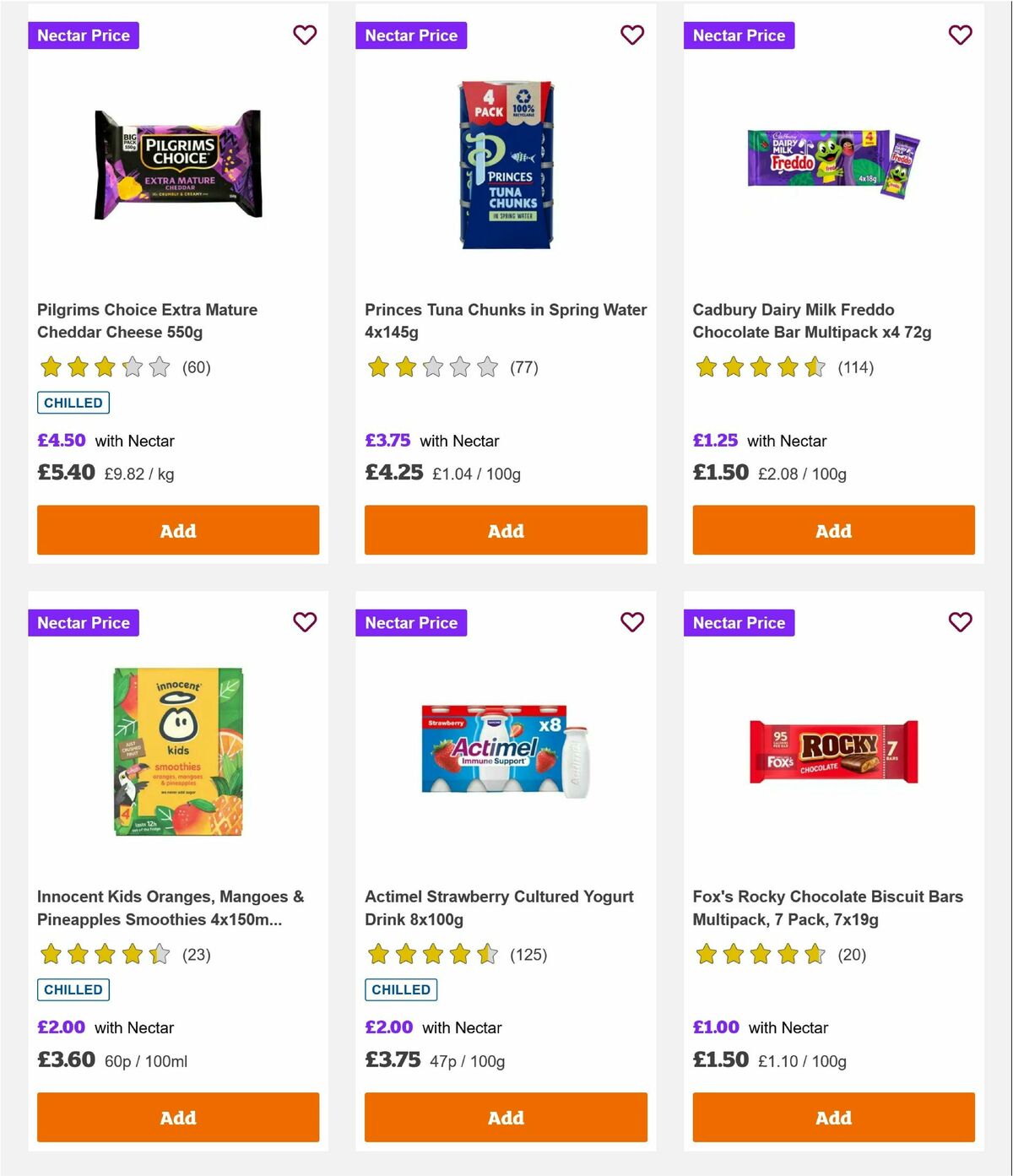
Task: Click Add on Innocent Kids Smoothies
Action: [x=177, y=1117]
